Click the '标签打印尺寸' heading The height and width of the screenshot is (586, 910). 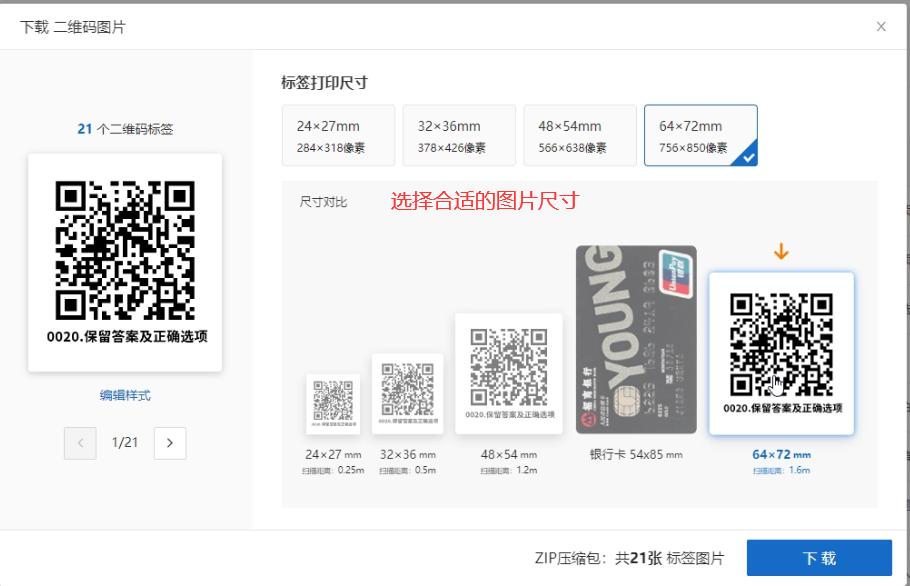[324, 82]
